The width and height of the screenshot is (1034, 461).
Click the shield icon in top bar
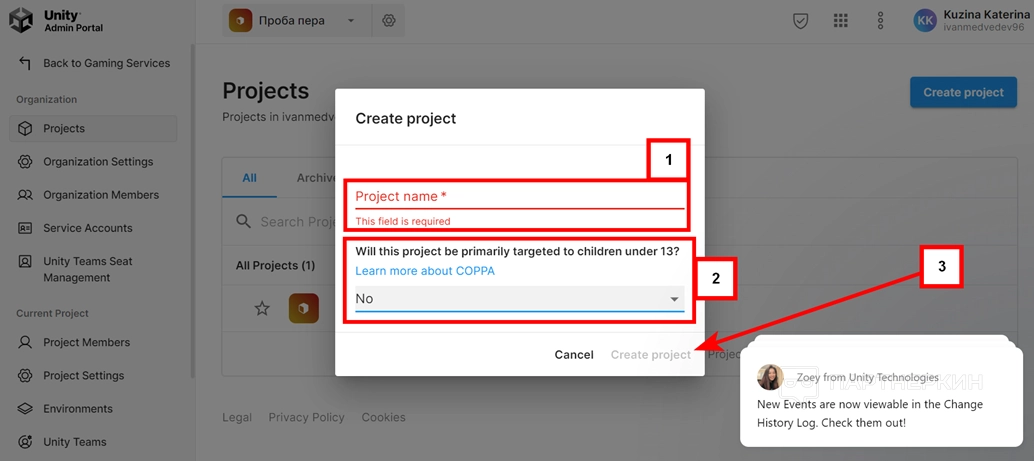tap(800, 21)
